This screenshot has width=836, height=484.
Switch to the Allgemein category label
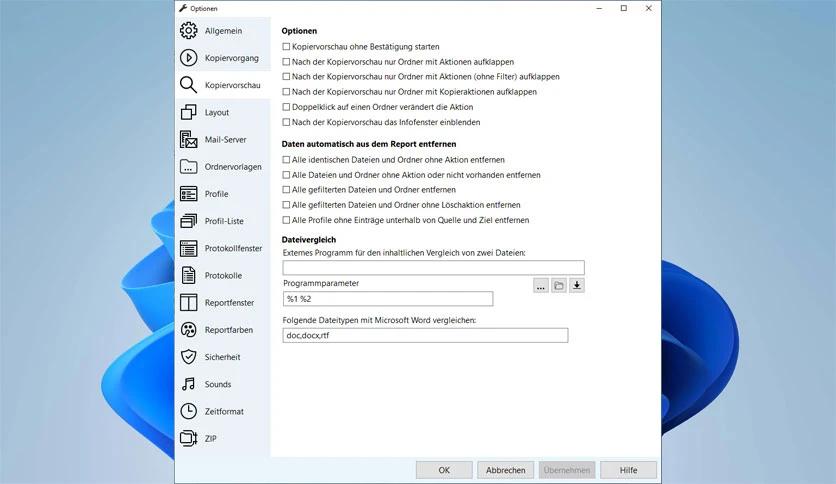(223, 31)
